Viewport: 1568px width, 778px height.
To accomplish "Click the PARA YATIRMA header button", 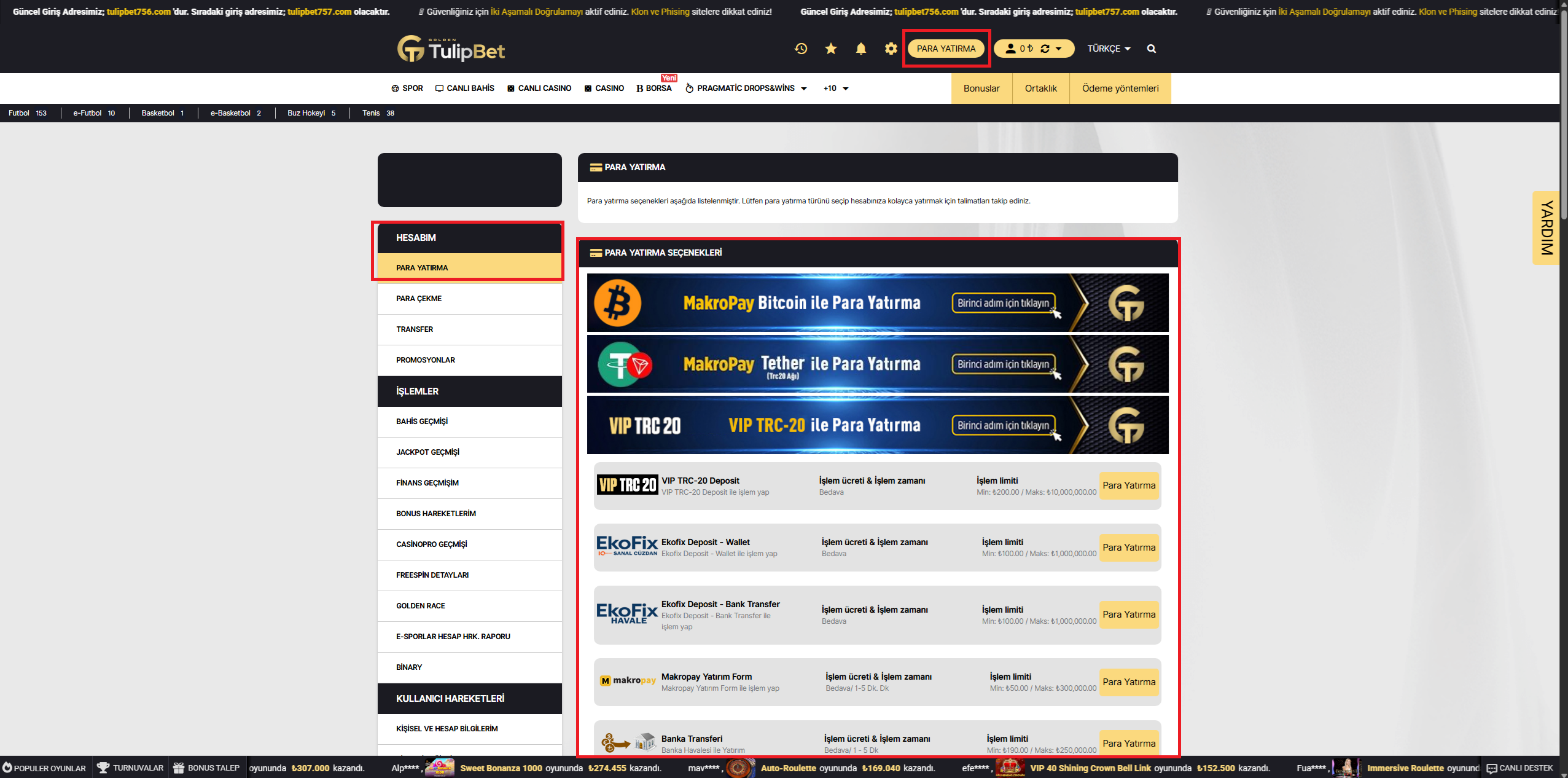I will click(x=946, y=49).
